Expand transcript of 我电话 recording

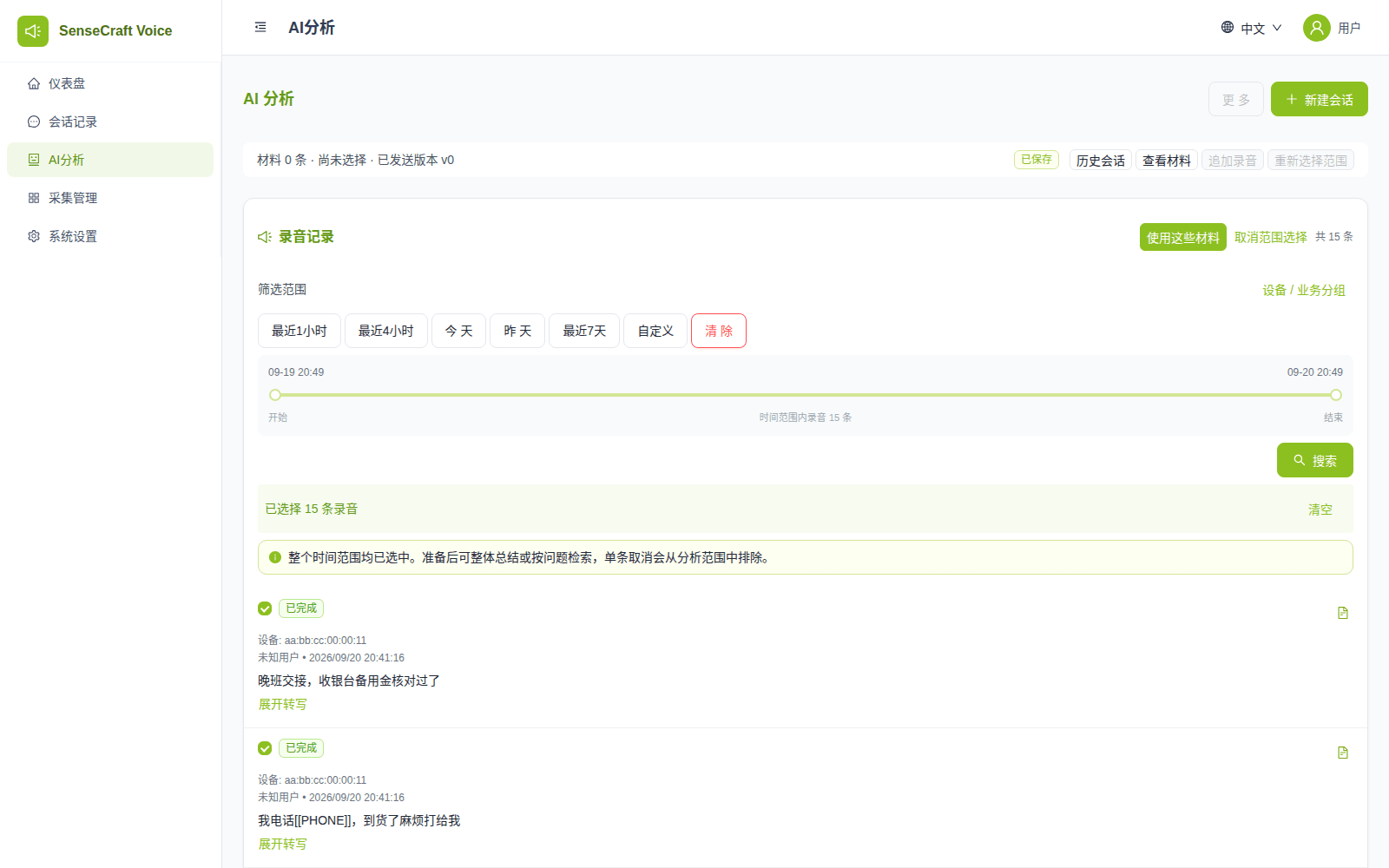tap(282, 844)
